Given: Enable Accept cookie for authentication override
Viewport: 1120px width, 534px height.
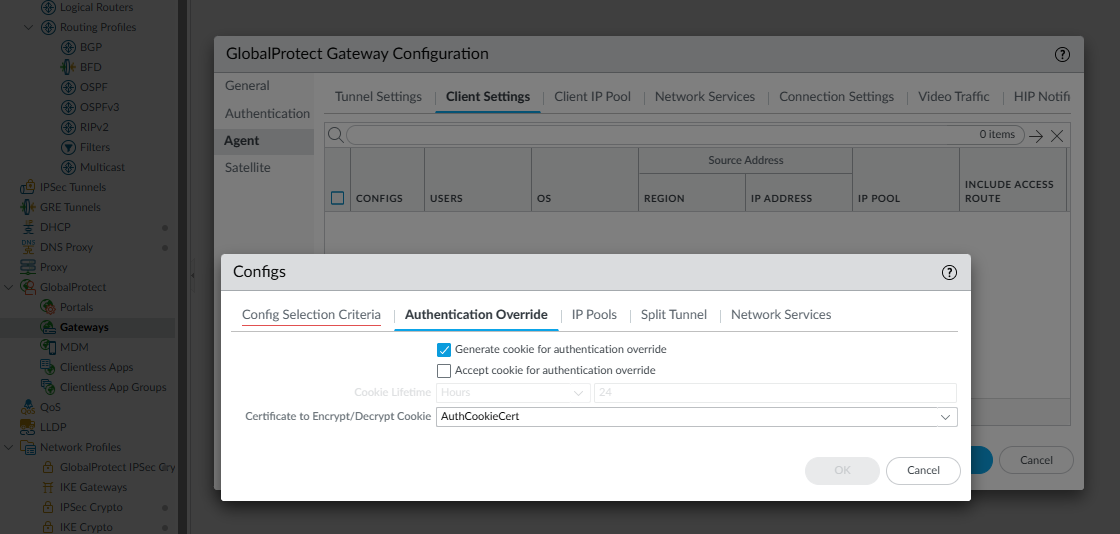Looking at the screenshot, I should [x=444, y=371].
